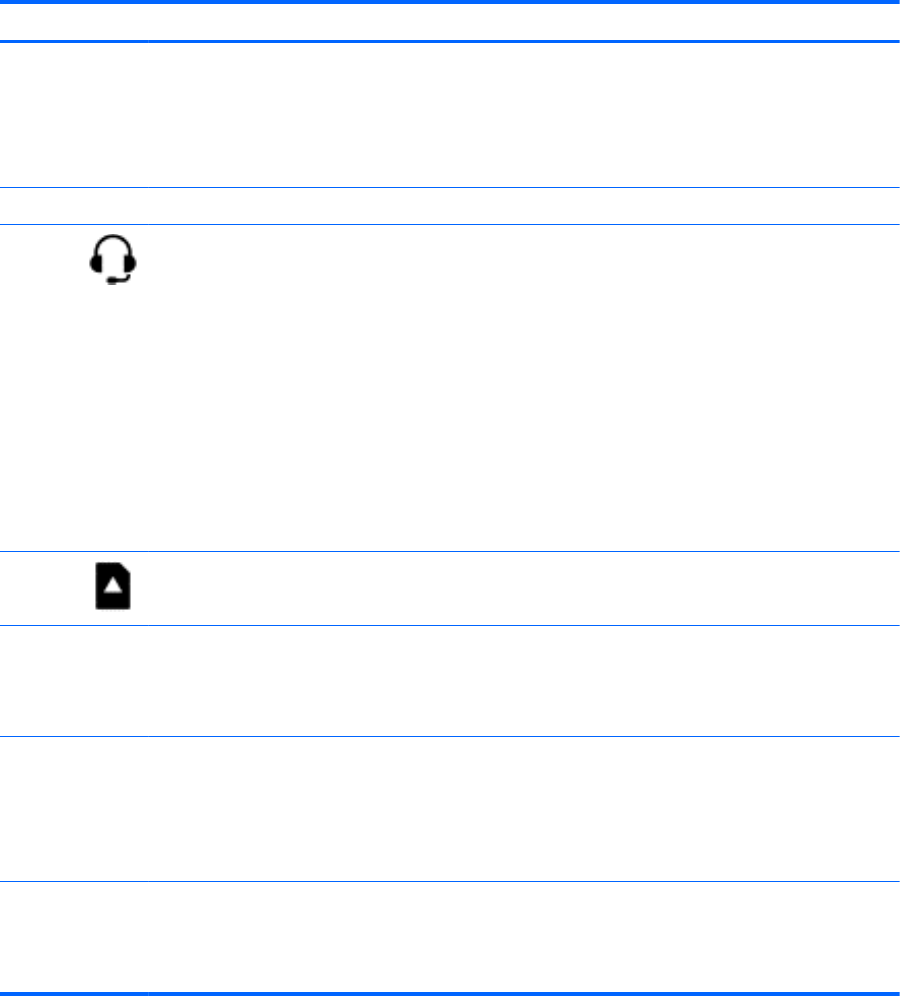Click the headband arc of the headset icon
This screenshot has height=996, width=900.
[113, 241]
